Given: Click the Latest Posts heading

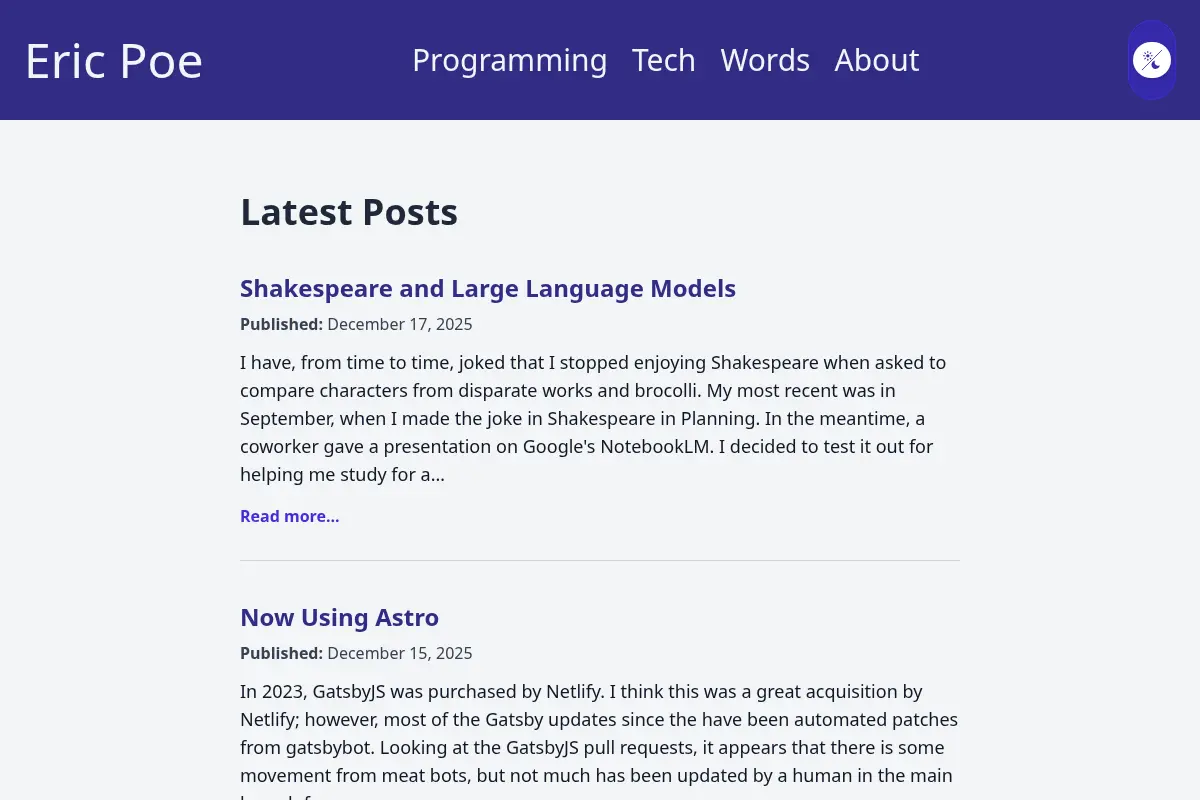Looking at the screenshot, I should [349, 212].
